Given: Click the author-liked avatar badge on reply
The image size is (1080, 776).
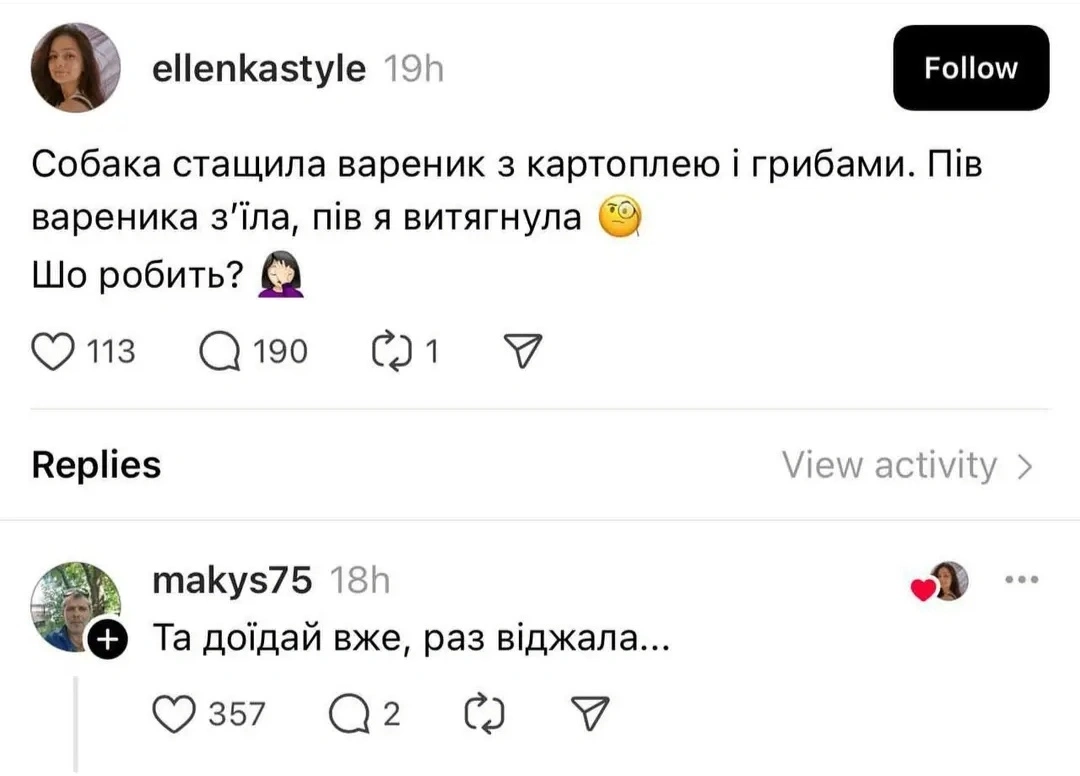Looking at the screenshot, I should tap(943, 582).
